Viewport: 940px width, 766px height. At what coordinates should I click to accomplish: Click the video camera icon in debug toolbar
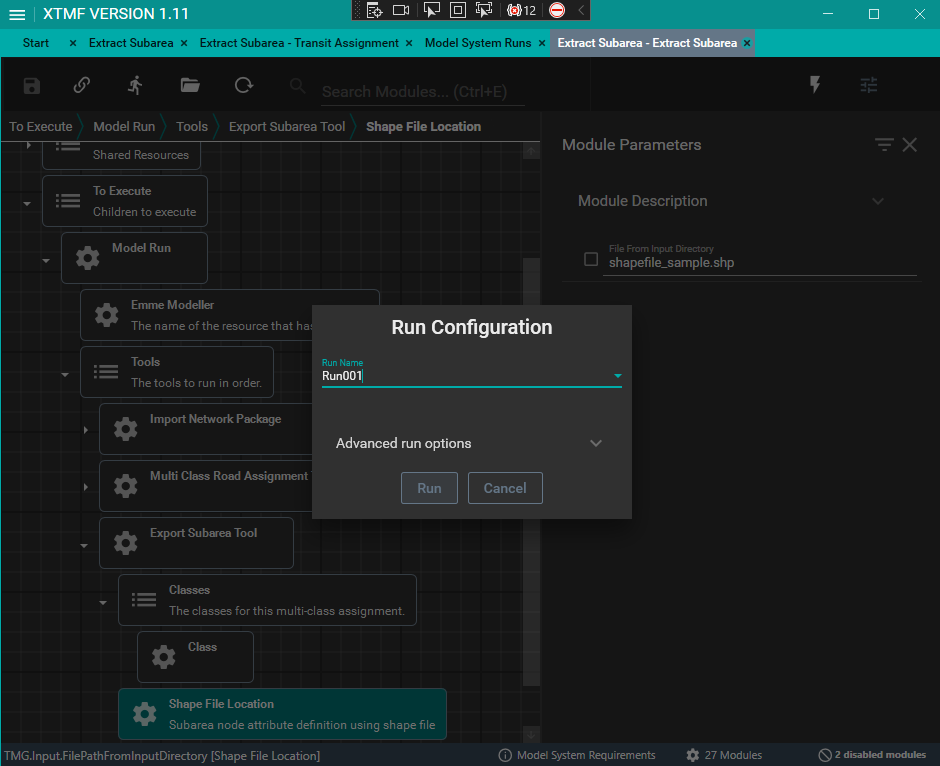[400, 10]
